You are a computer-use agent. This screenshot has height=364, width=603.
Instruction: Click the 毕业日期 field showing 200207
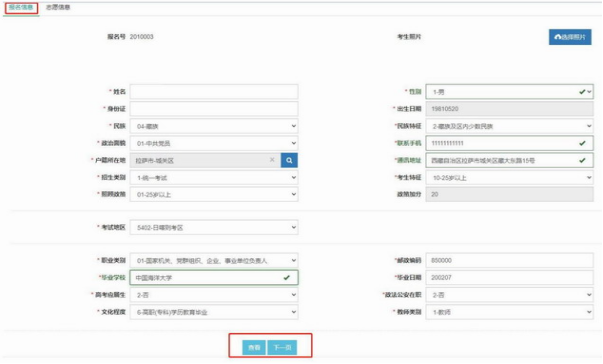tap(509, 278)
